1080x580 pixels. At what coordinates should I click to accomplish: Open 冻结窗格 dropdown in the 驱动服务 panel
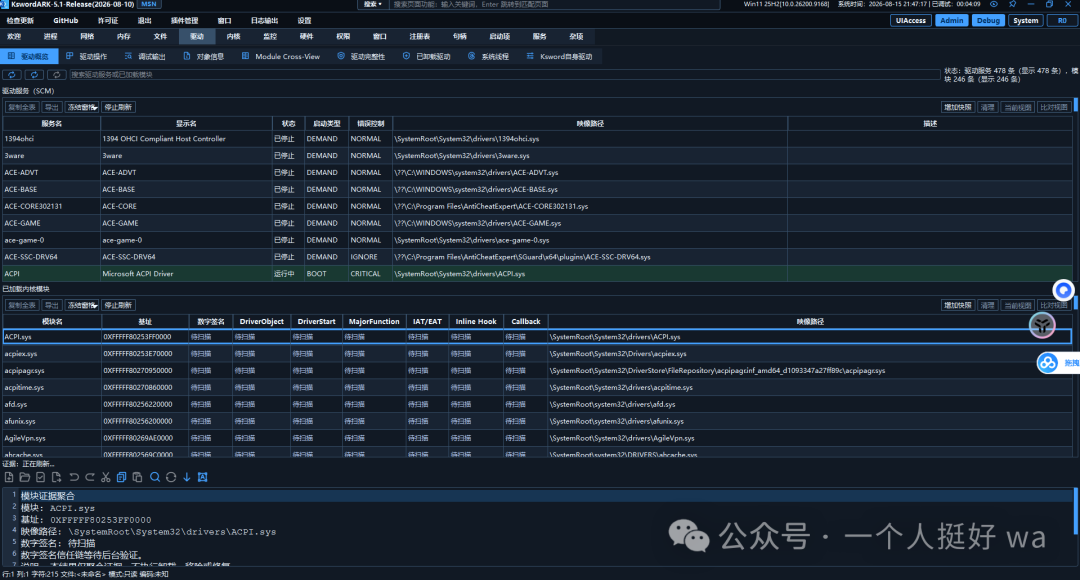coord(82,107)
